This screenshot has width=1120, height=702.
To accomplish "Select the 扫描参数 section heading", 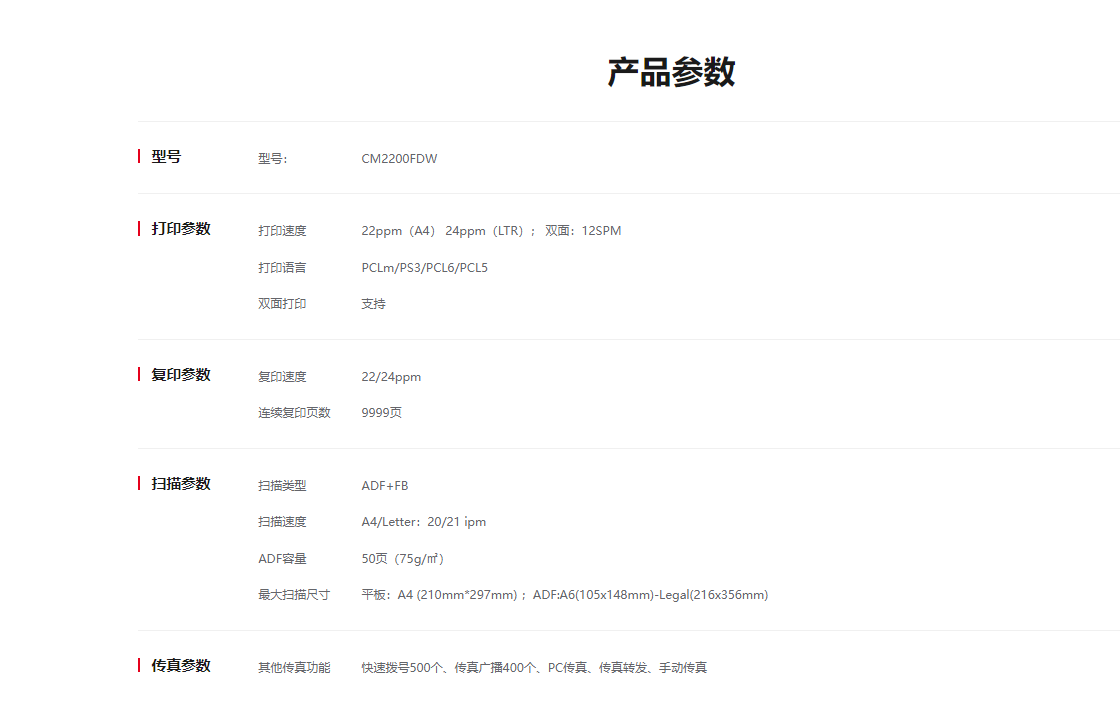I will pyautogui.click(x=181, y=484).
